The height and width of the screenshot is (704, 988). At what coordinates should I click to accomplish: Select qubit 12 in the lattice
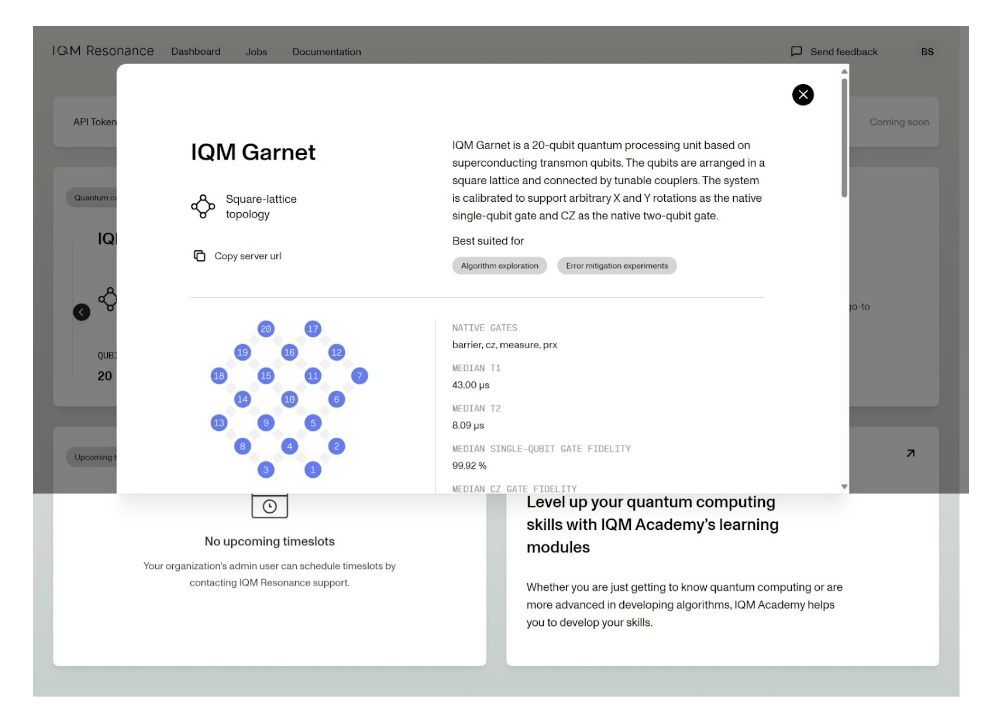pos(336,352)
